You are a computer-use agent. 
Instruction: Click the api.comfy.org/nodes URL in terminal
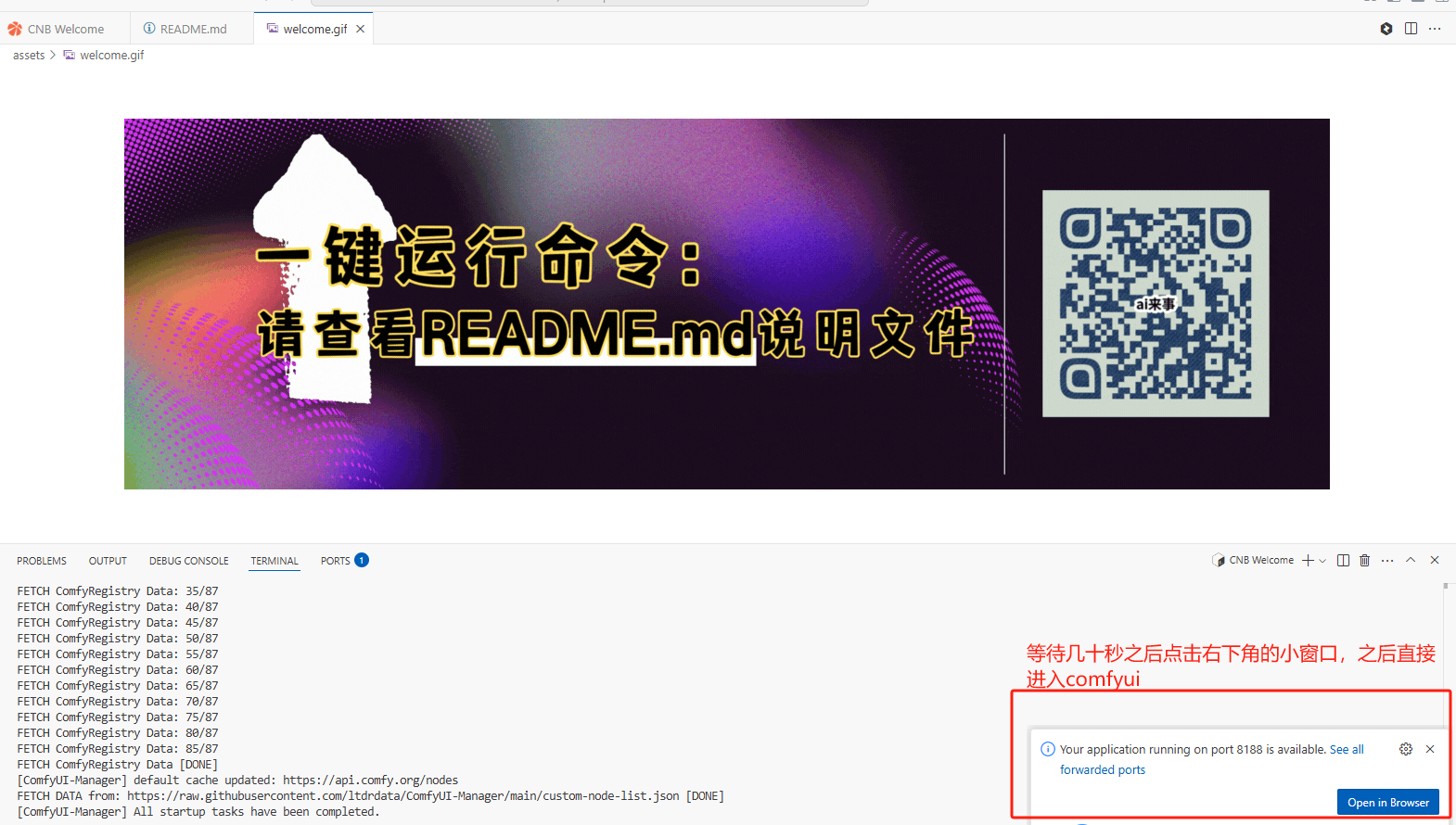click(x=370, y=781)
